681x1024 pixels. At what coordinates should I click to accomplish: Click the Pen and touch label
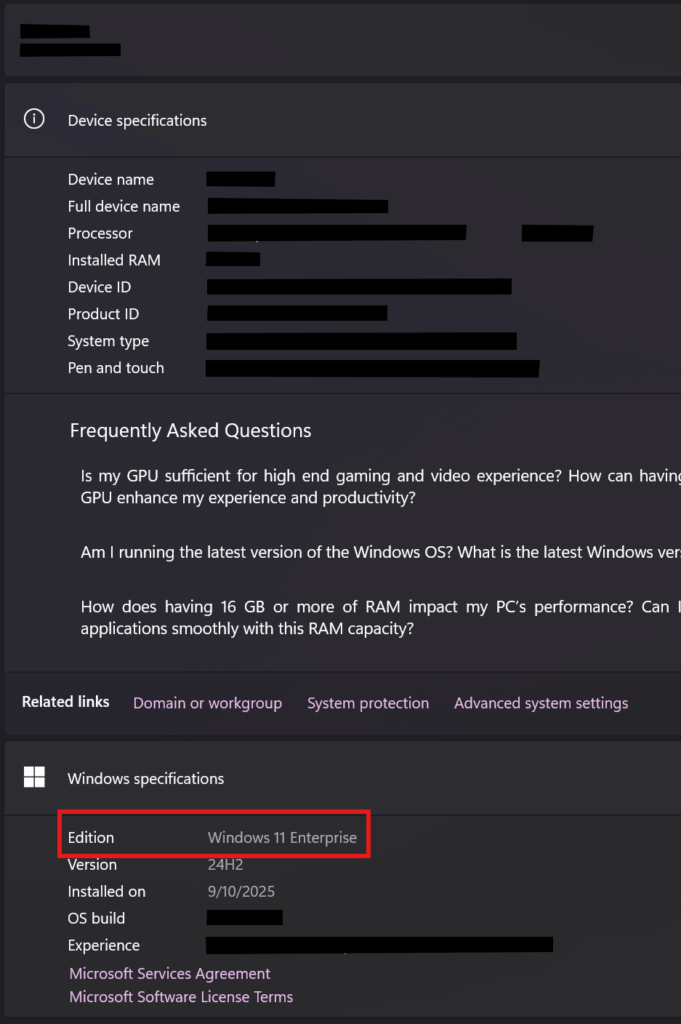tap(116, 368)
